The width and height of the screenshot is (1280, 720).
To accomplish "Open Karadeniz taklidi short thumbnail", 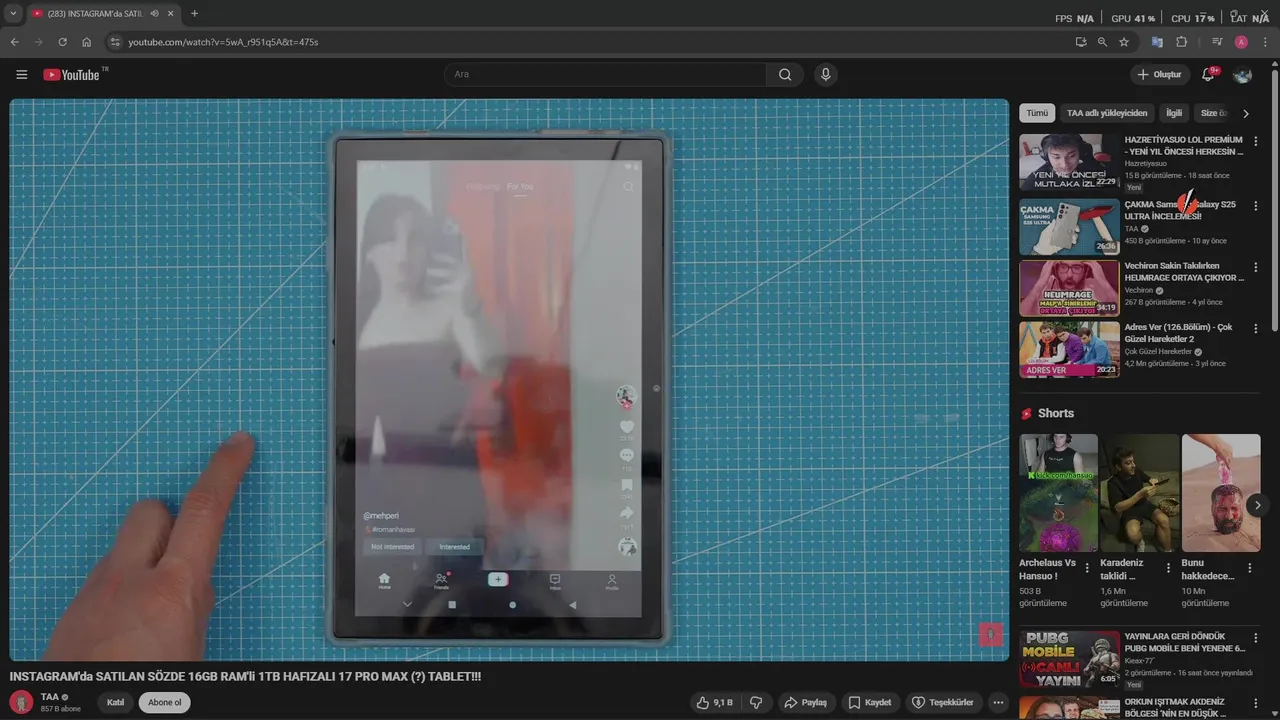I will (1140, 492).
